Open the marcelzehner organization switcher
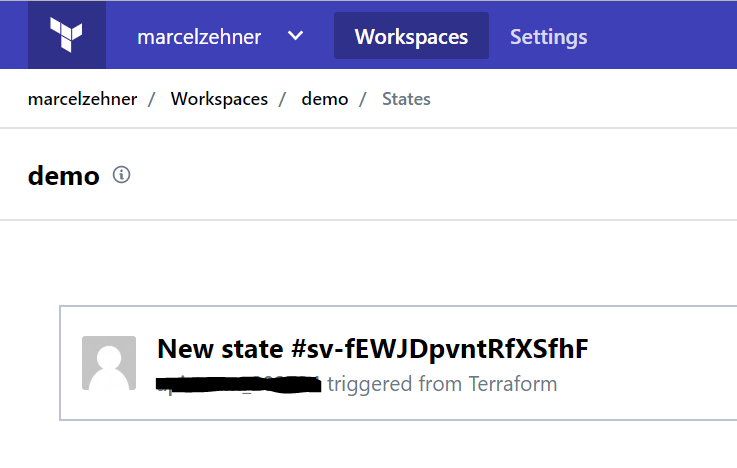The width and height of the screenshot is (737, 468). 198,37
